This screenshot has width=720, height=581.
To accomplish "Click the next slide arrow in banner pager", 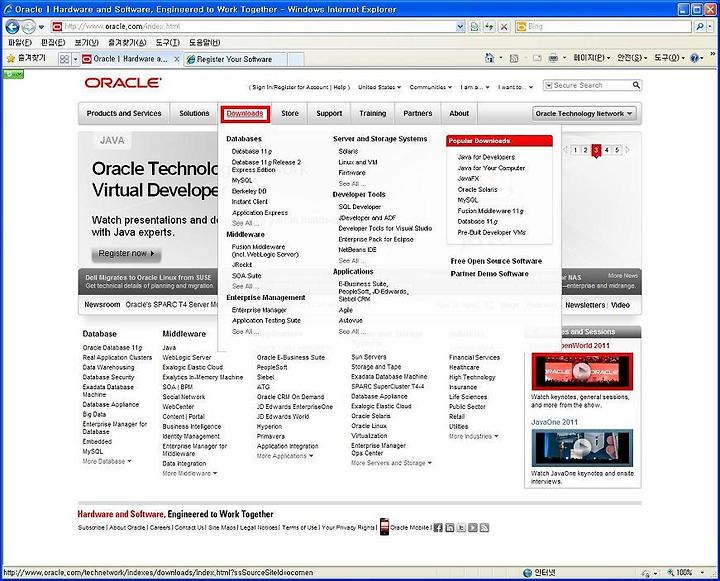I will click(627, 150).
